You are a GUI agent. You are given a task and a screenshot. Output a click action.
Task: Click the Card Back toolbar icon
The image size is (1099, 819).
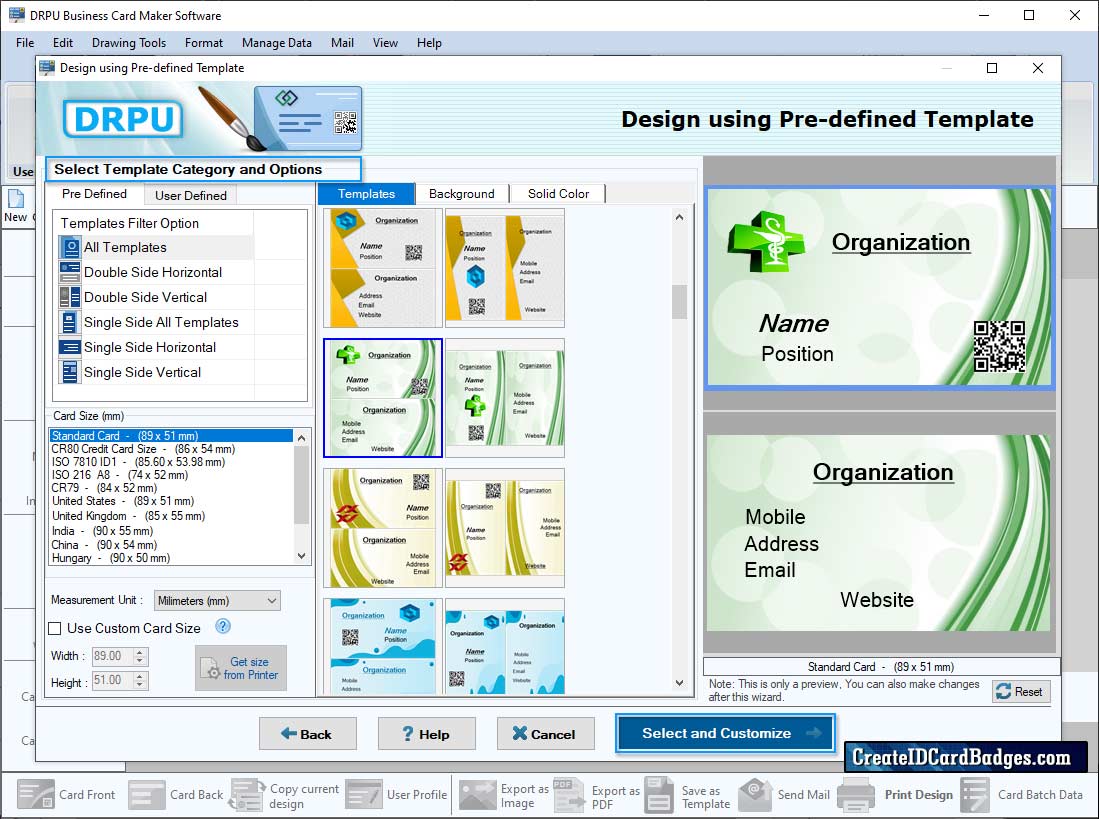(147, 794)
